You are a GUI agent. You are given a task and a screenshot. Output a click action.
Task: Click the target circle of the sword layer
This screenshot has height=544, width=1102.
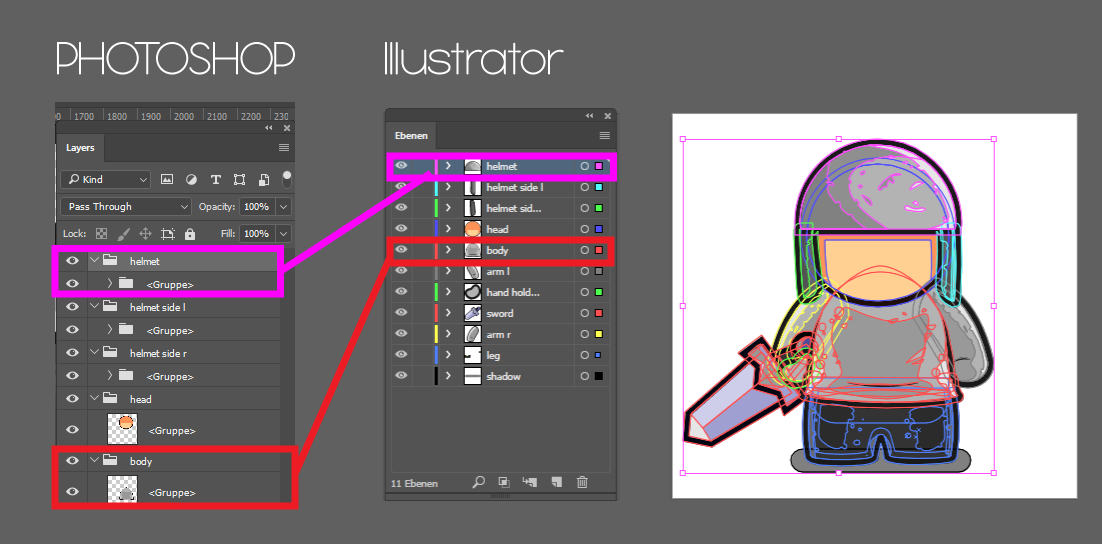tap(585, 313)
